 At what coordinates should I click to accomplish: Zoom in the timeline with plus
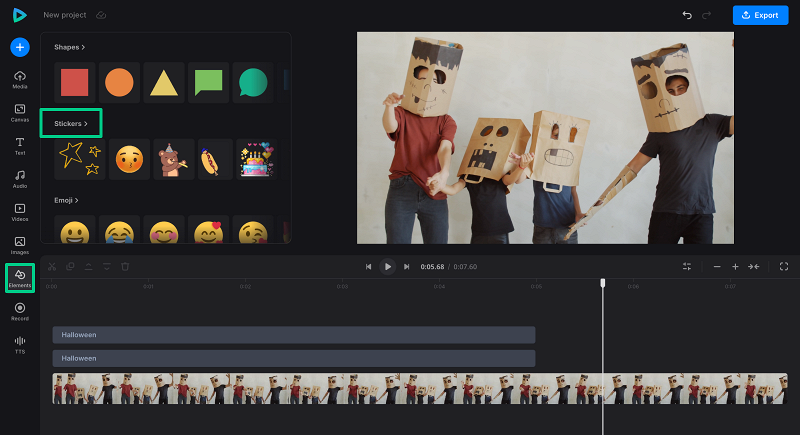[735, 267]
